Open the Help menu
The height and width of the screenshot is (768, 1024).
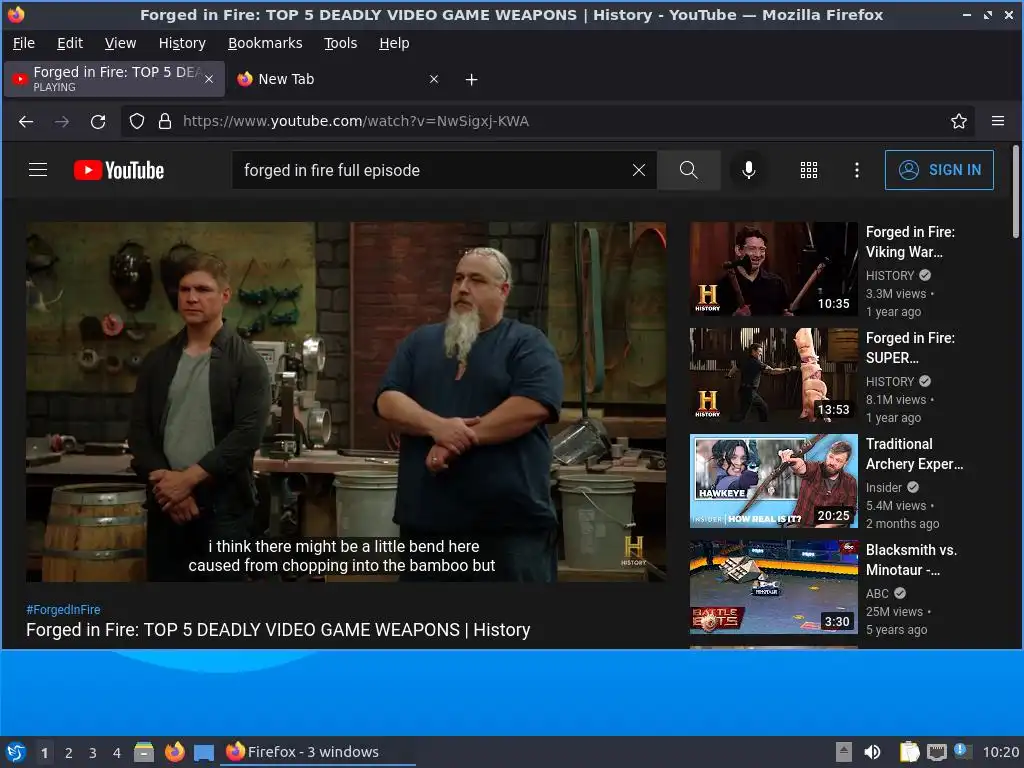click(x=394, y=43)
